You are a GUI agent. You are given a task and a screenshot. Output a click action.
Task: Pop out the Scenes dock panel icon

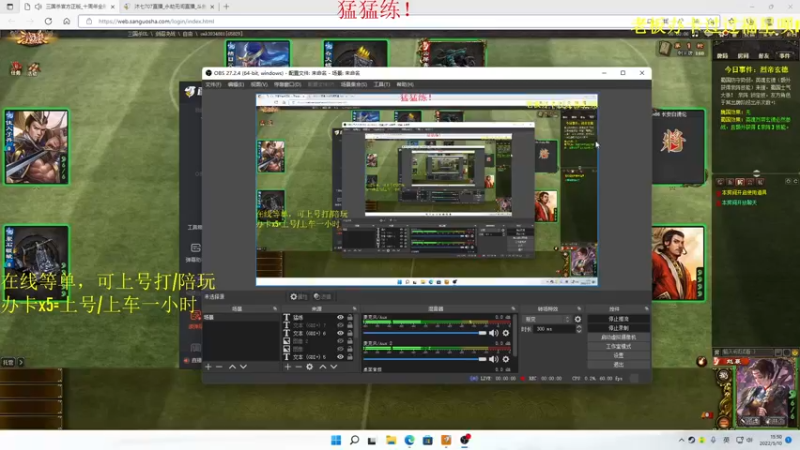(274, 309)
